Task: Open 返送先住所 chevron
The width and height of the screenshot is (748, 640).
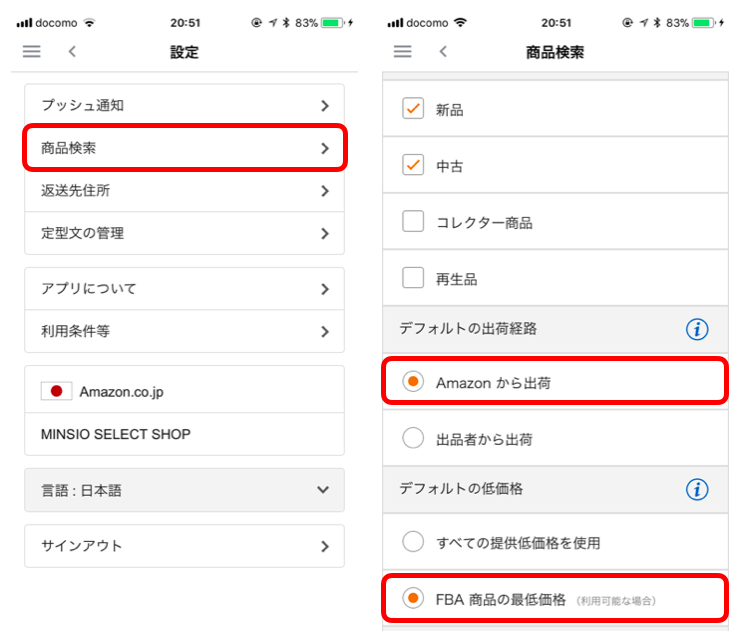Action: [325, 191]
